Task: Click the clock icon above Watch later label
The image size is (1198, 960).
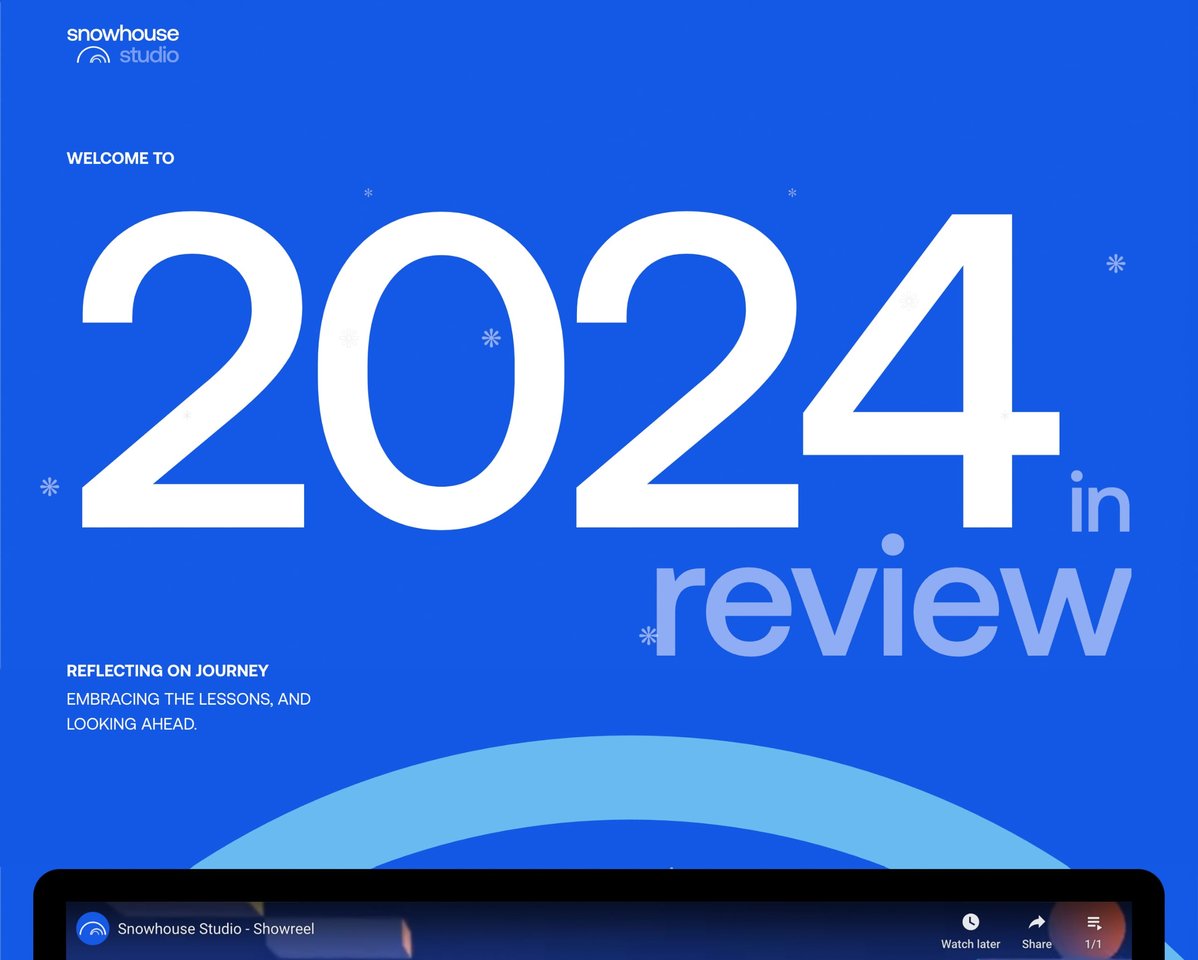Action: 969,921
